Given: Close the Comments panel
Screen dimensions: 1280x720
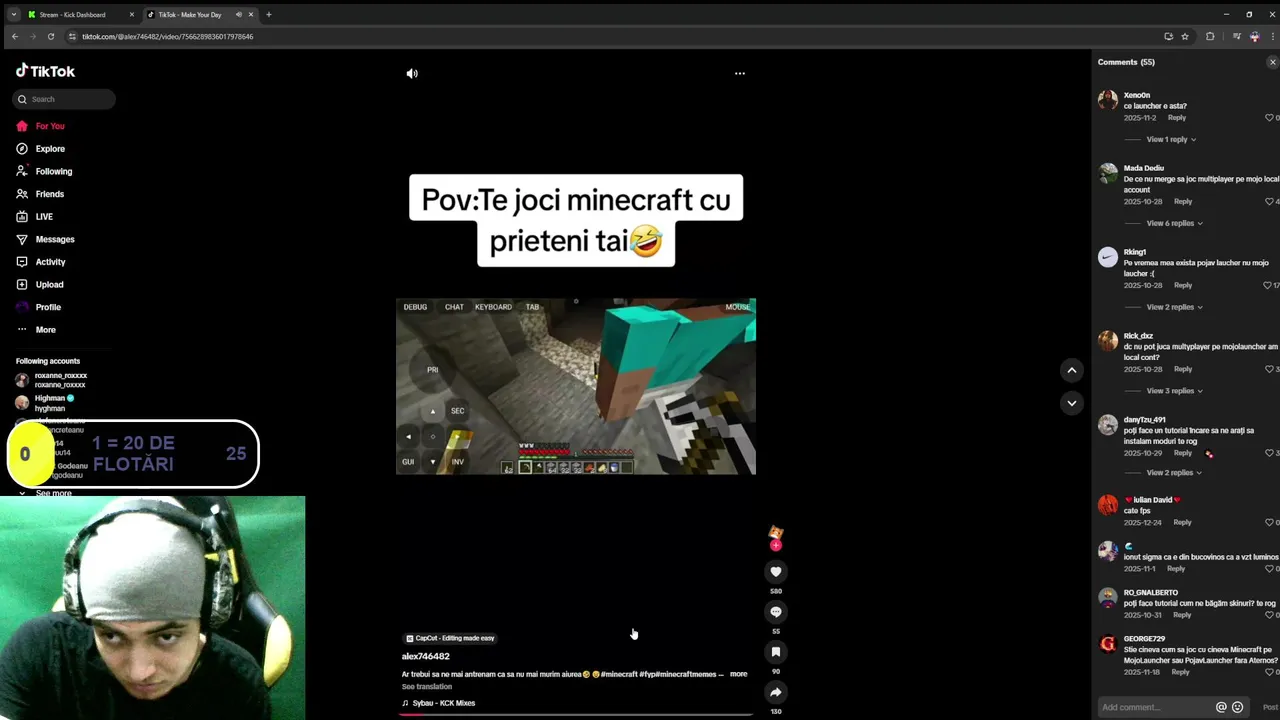Looking at the screenshot, I should pyautogui.click(x=1272, y=62).
